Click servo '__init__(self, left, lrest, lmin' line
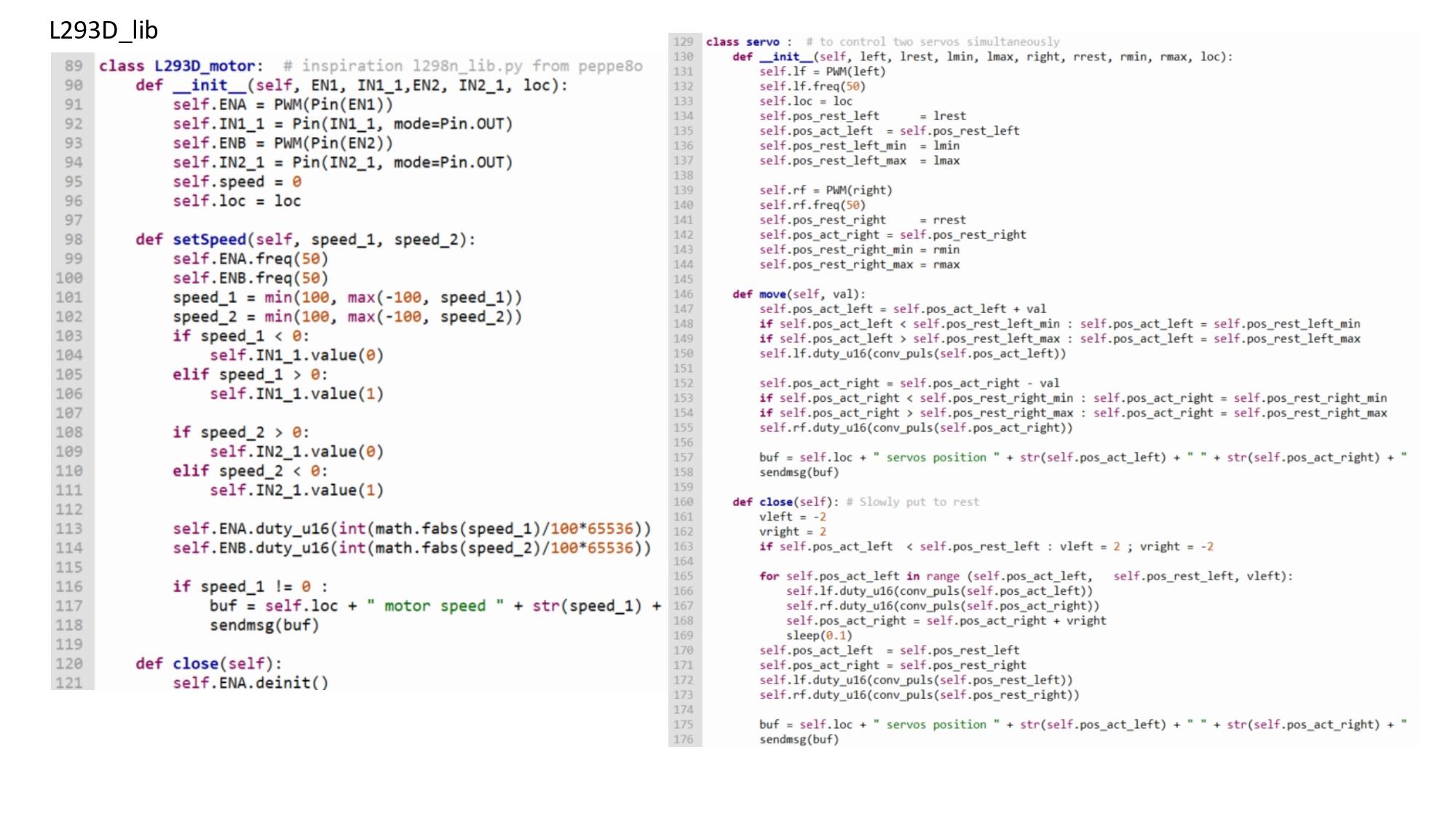Viewport: 1456px width, 819px height. coord(983,57)
